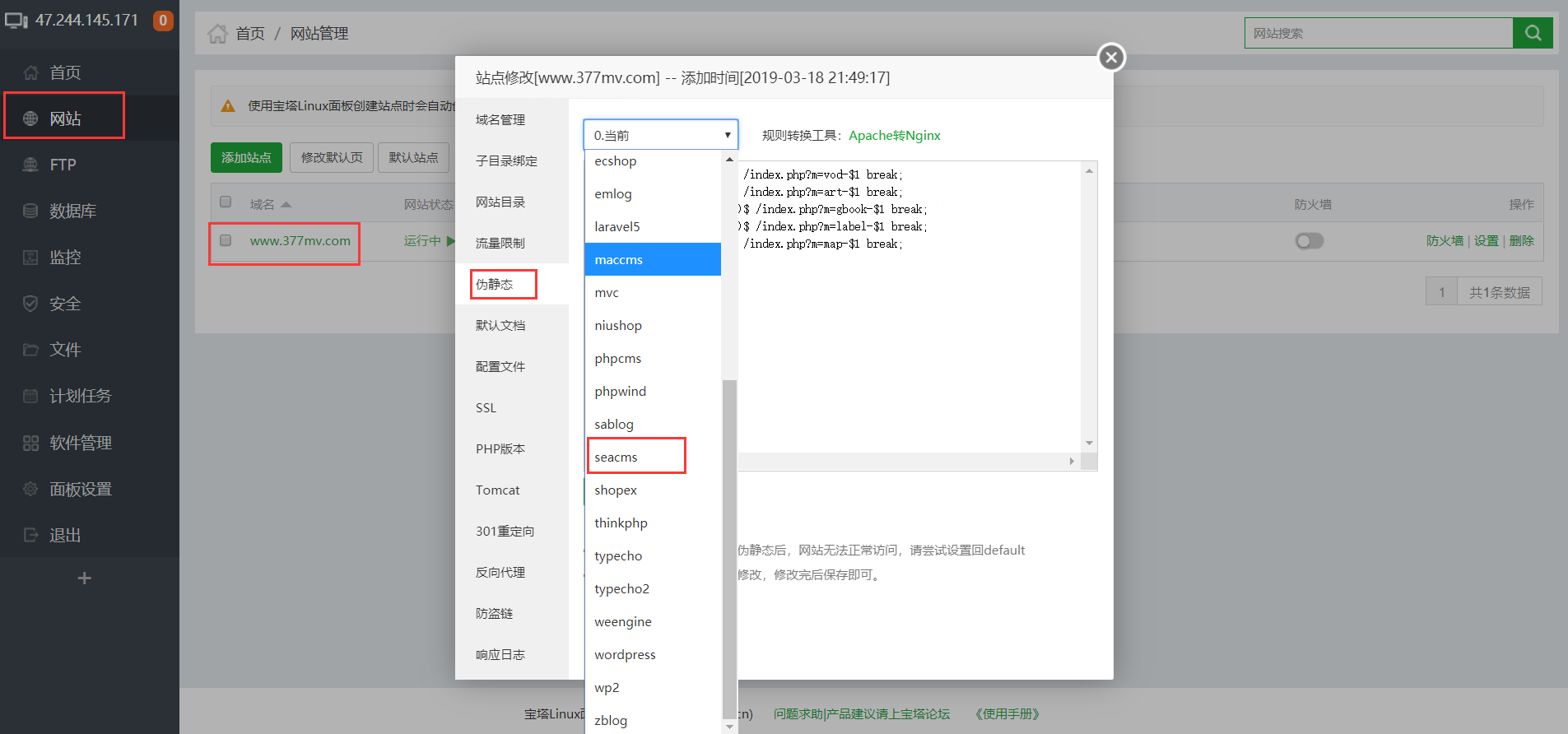
Task: Tick the select-all checkbox in table header
Action: click(x=226, y=202)
